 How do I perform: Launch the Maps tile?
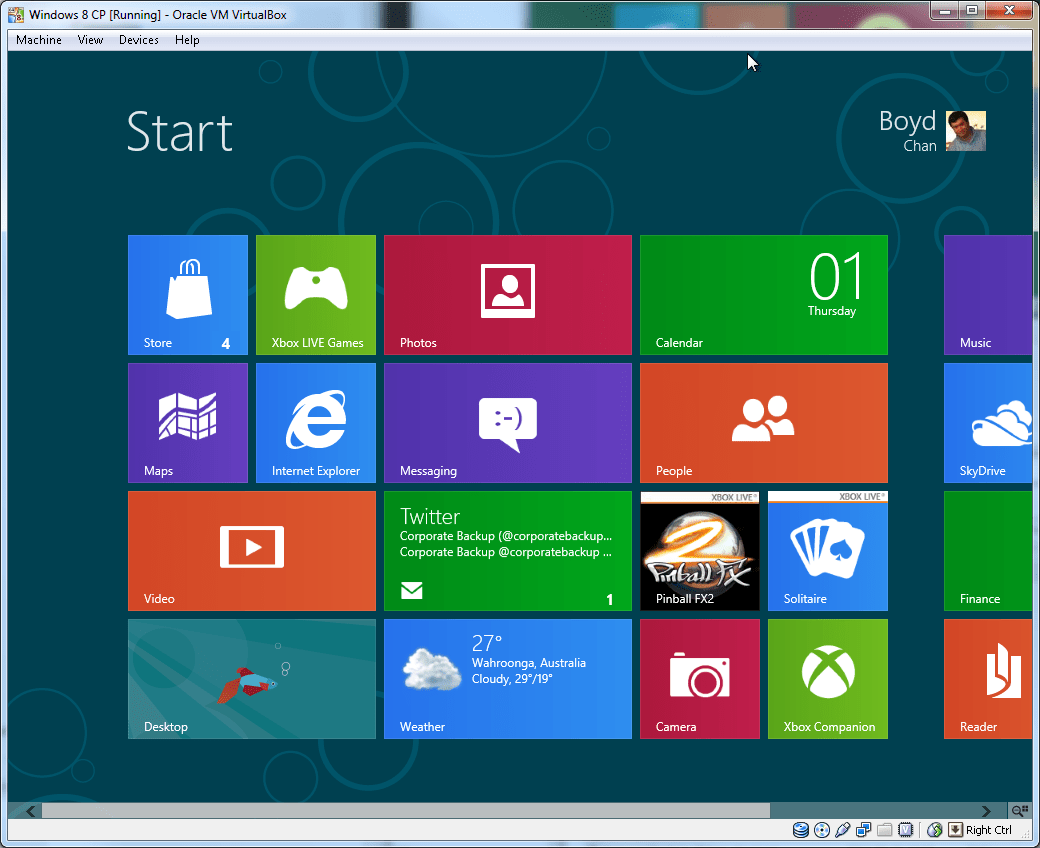(188, 423)
